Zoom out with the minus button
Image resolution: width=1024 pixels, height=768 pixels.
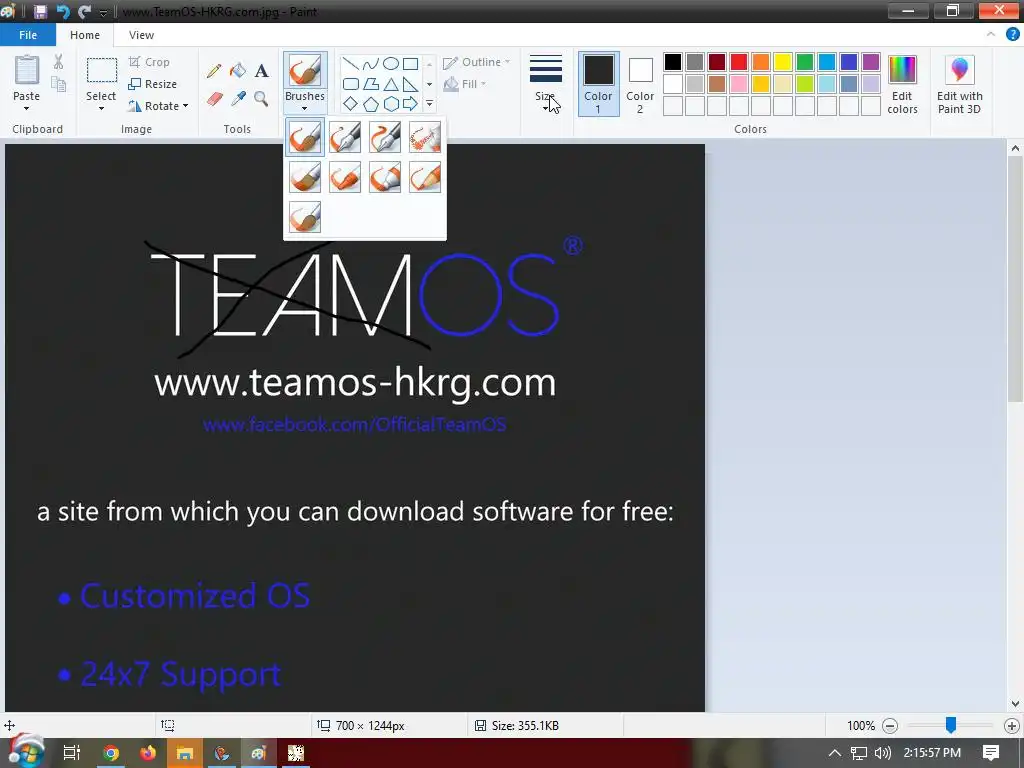pyautogui.click(x=889, y=726)
